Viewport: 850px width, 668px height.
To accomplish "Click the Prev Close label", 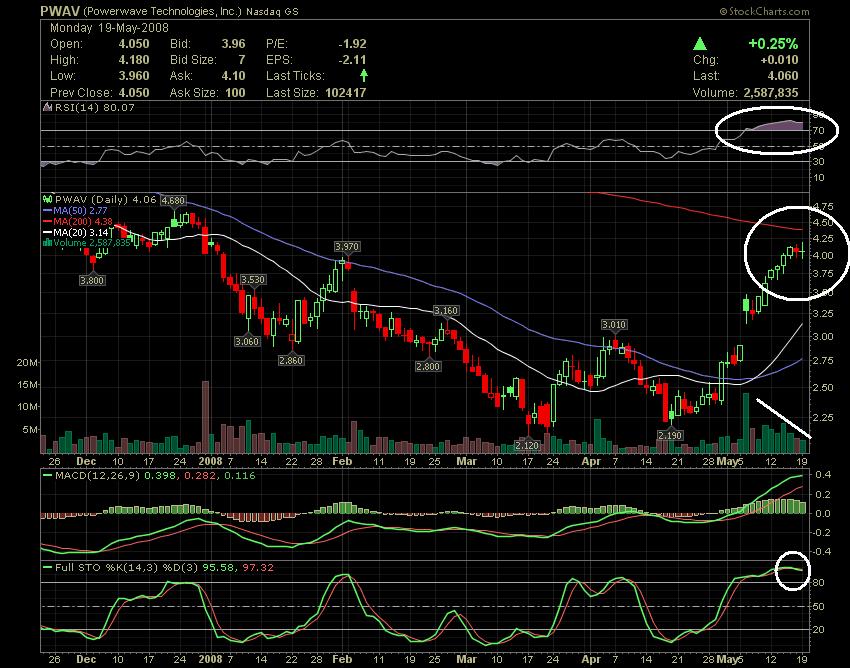I will [80, 92].
